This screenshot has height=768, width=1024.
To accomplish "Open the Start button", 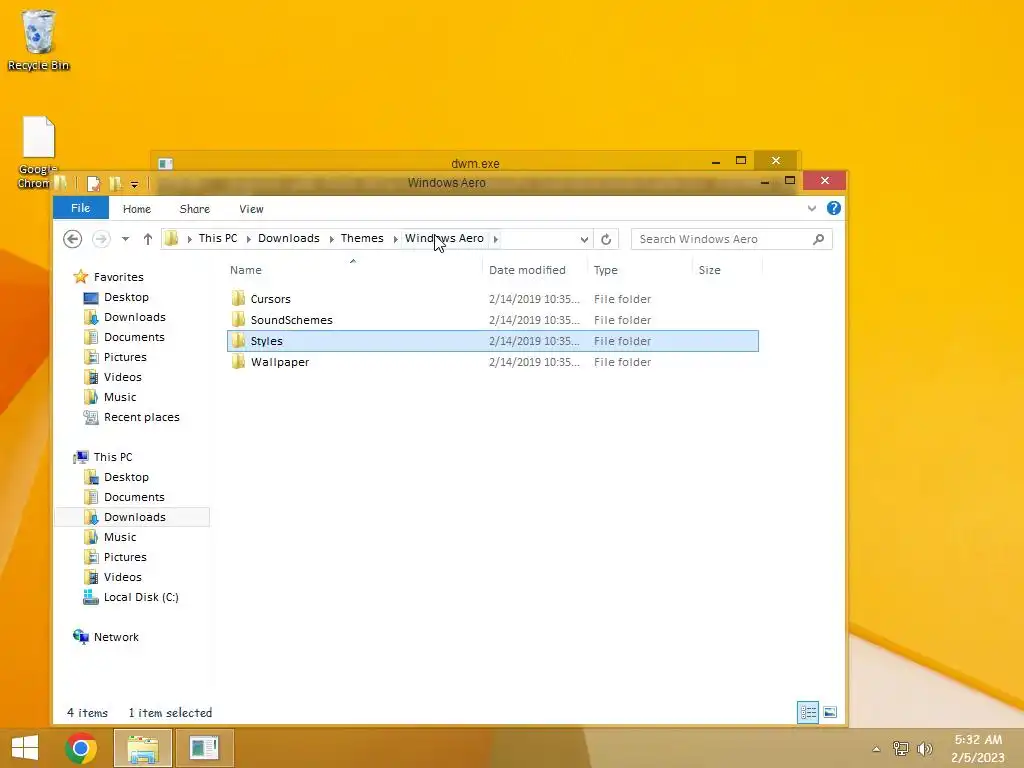I will [25, 748].
